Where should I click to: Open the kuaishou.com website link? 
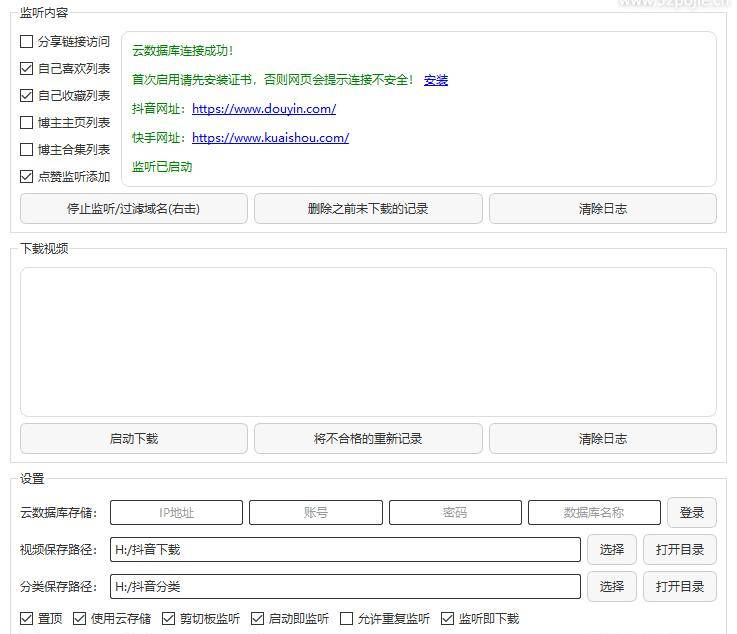pos(270,138)
